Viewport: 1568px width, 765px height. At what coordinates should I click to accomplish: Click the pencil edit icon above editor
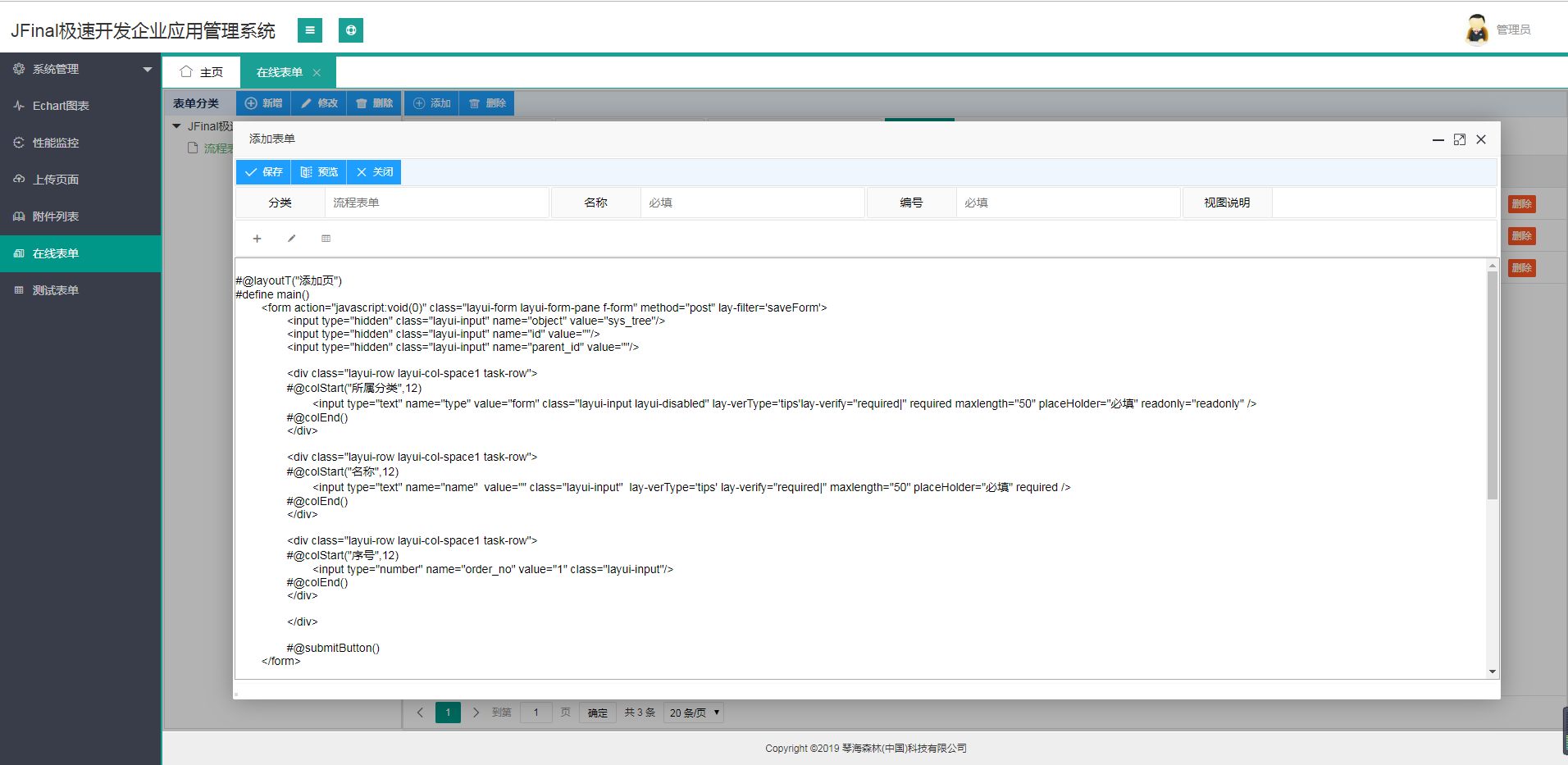[x=291, y=239]
